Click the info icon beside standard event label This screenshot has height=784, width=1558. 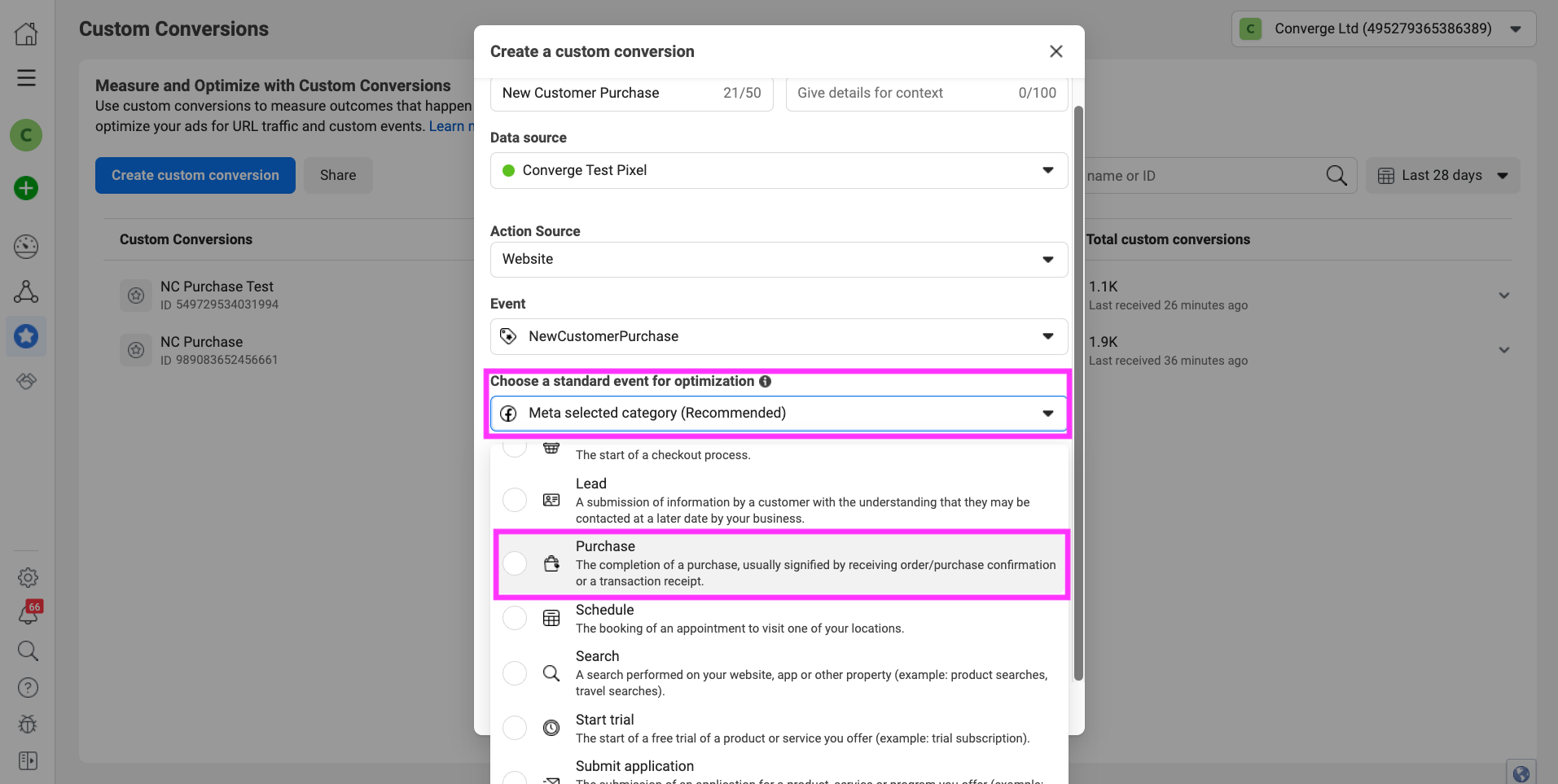pos(765,381)
